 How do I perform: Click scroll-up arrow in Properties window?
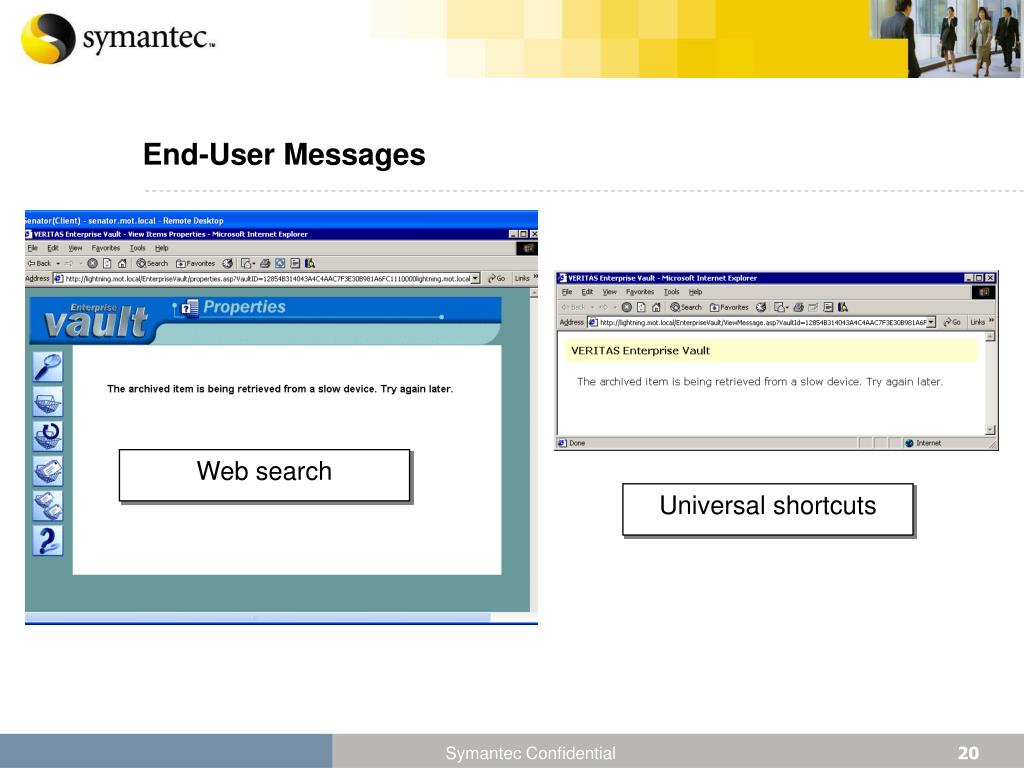click(534, 293)
